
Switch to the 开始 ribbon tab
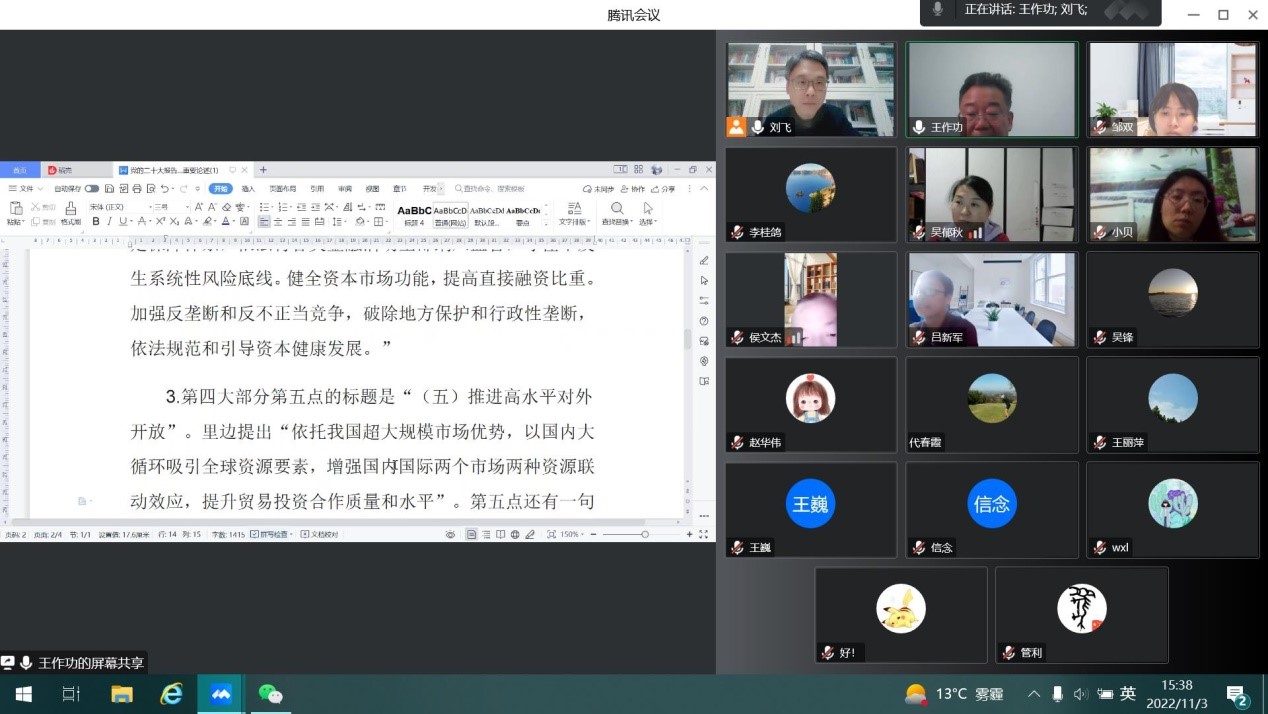pos(220,189)
